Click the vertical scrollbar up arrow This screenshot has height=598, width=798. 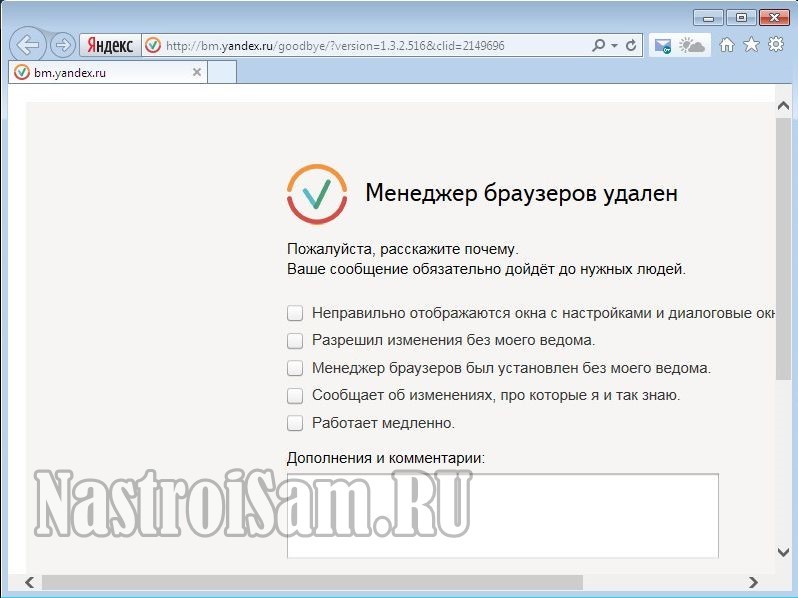click(783, 106)
